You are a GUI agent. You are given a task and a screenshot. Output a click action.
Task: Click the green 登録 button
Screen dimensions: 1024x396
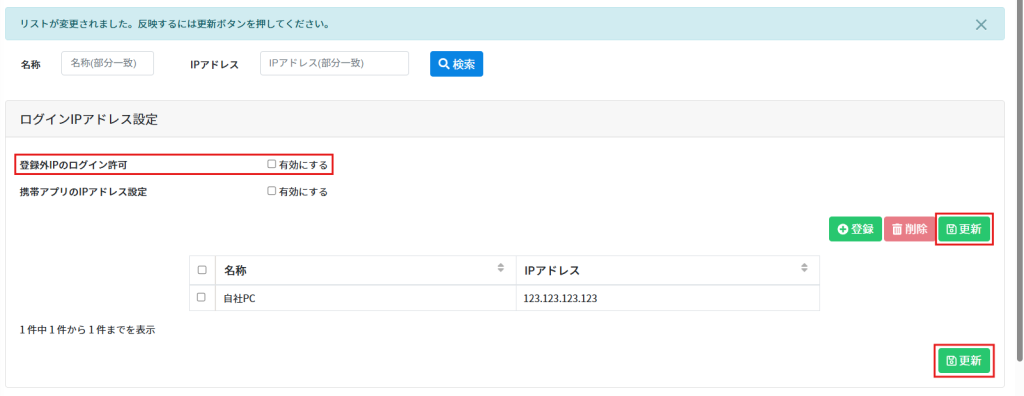click(x=856, y=229)
